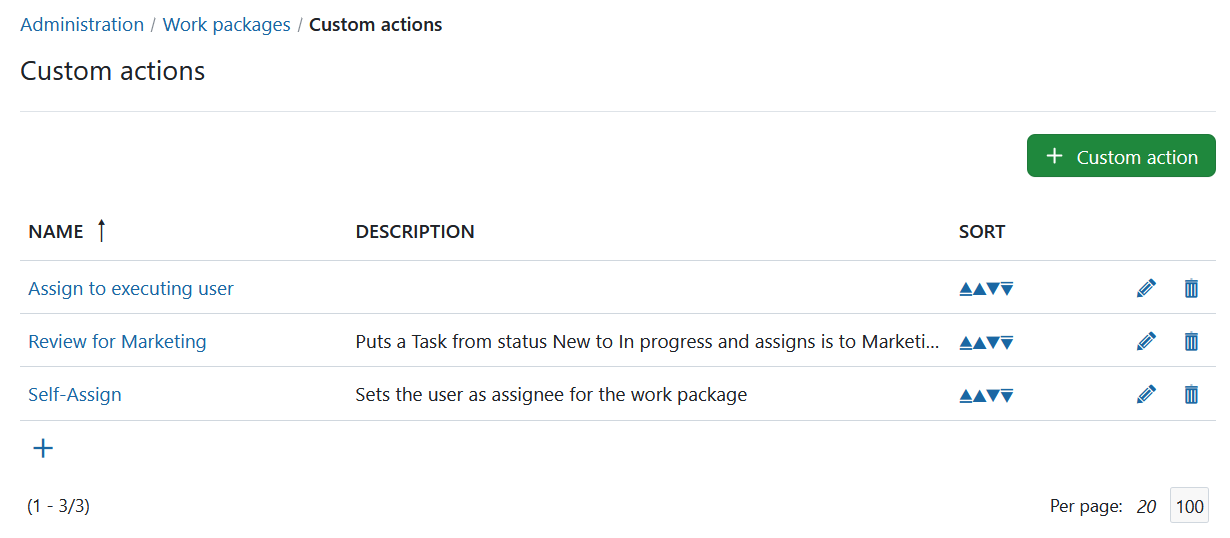
Task: Move Assign to executing user down one
Action: click(x=994, y=289)
